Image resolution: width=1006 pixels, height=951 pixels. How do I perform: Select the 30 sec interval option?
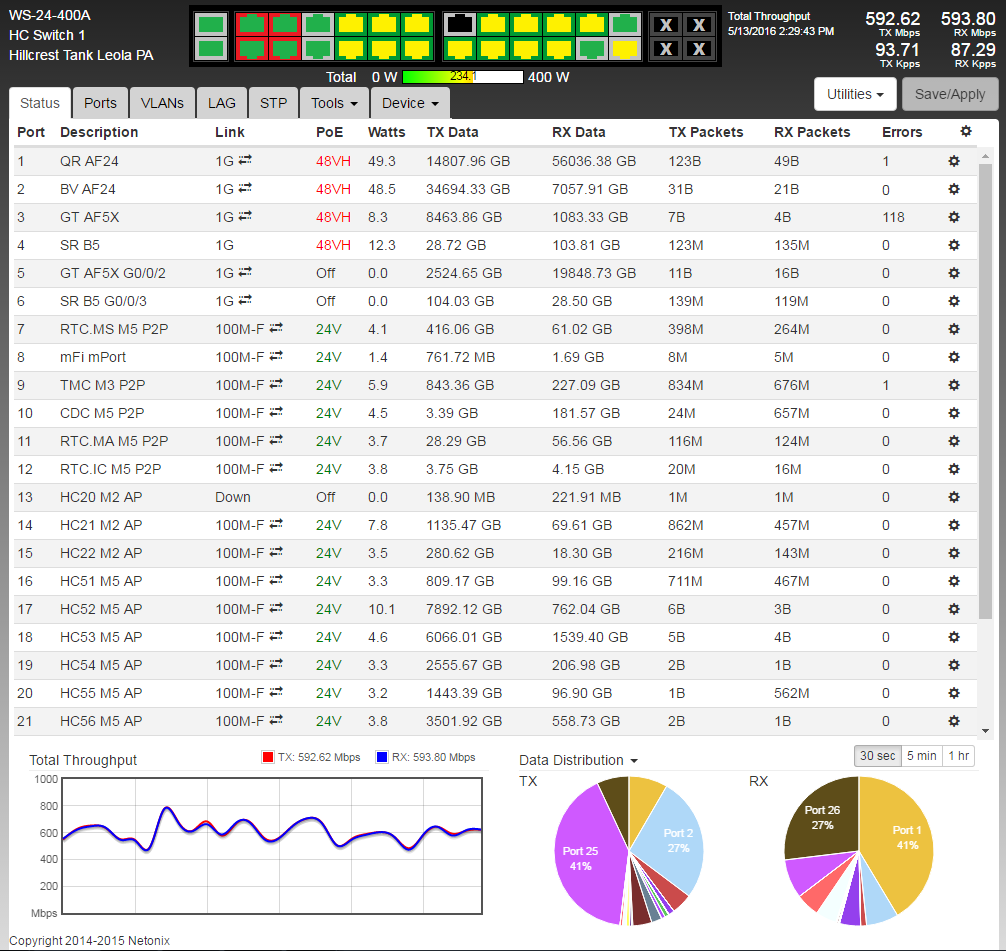[x=877, y=756]
